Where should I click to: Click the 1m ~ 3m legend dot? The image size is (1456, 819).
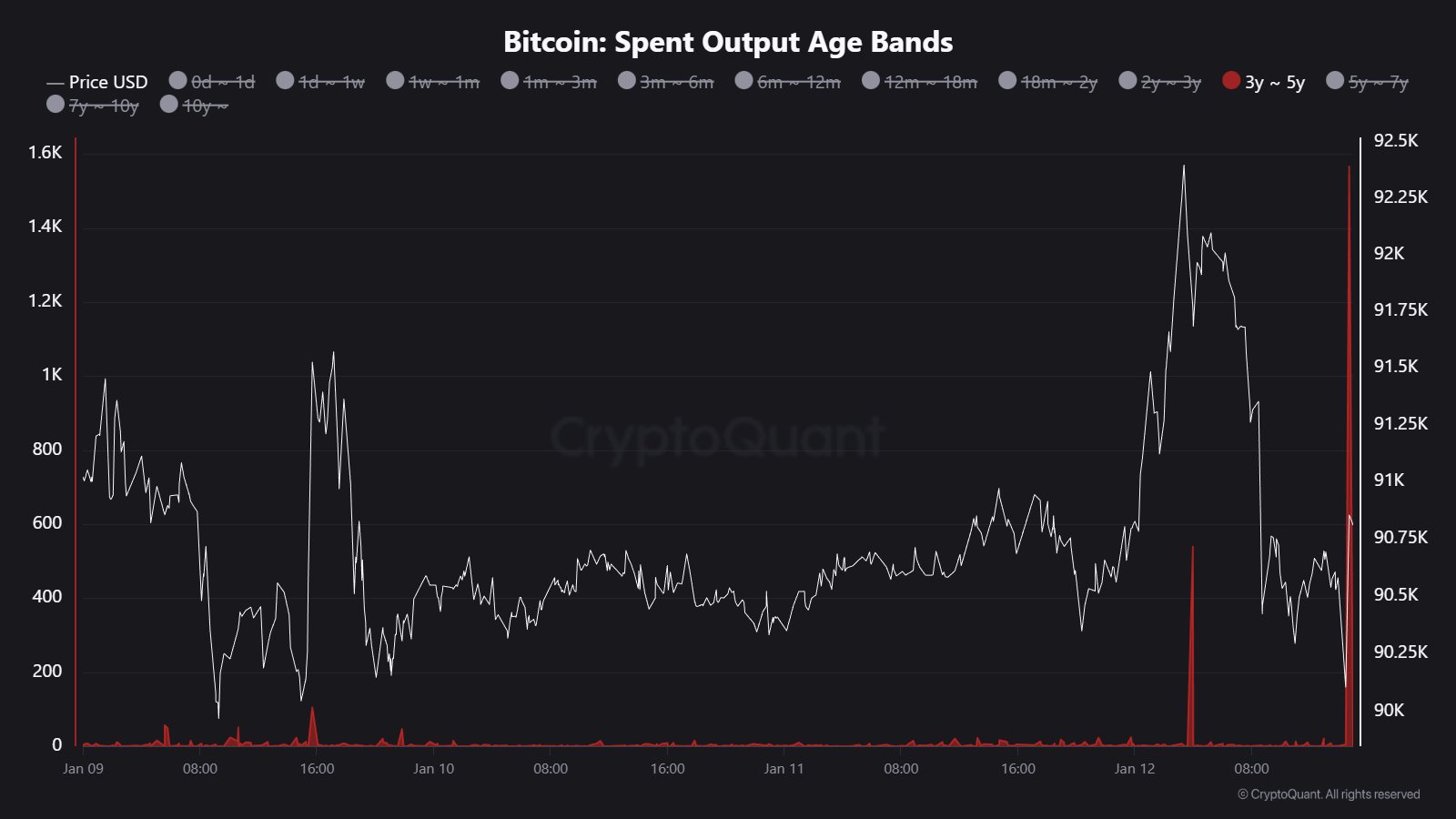coord(510,81)
